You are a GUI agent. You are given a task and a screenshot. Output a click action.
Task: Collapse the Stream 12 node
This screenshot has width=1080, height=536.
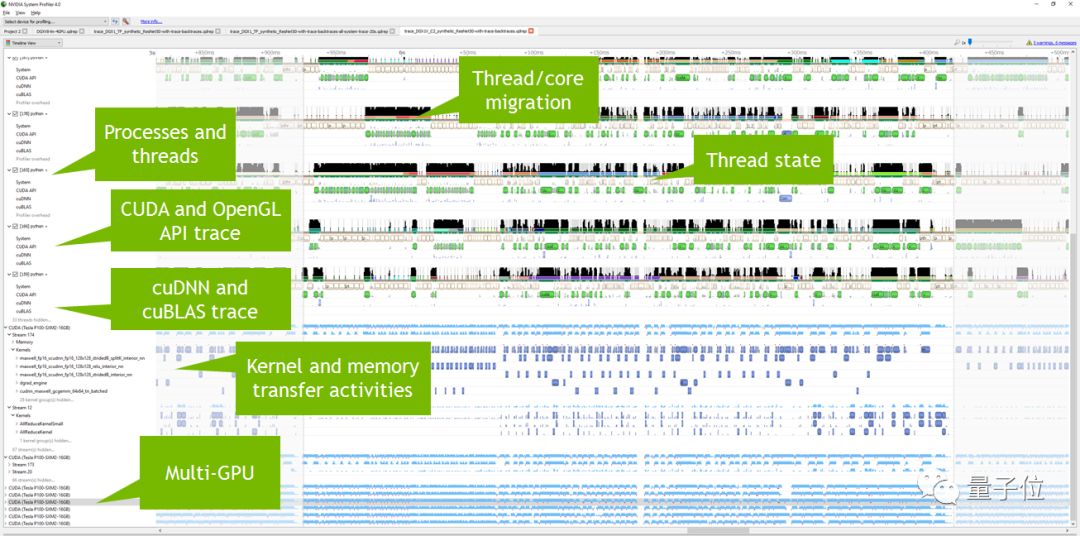pyautogui.click(x=9, y=407)
